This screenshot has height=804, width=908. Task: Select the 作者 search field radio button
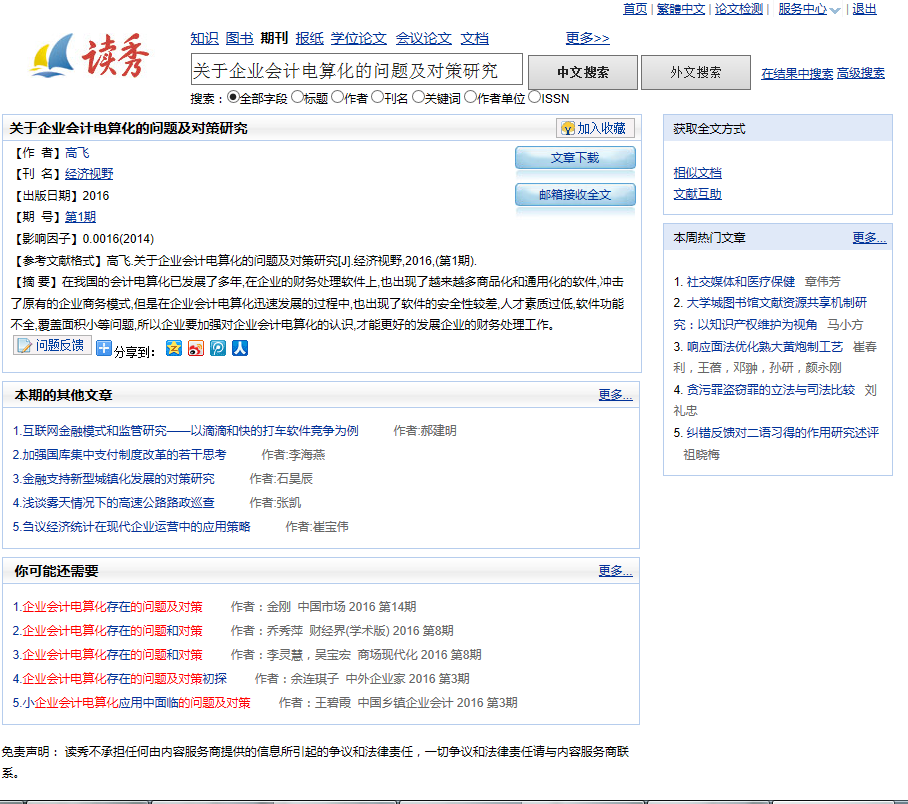(x=337, y=97)
